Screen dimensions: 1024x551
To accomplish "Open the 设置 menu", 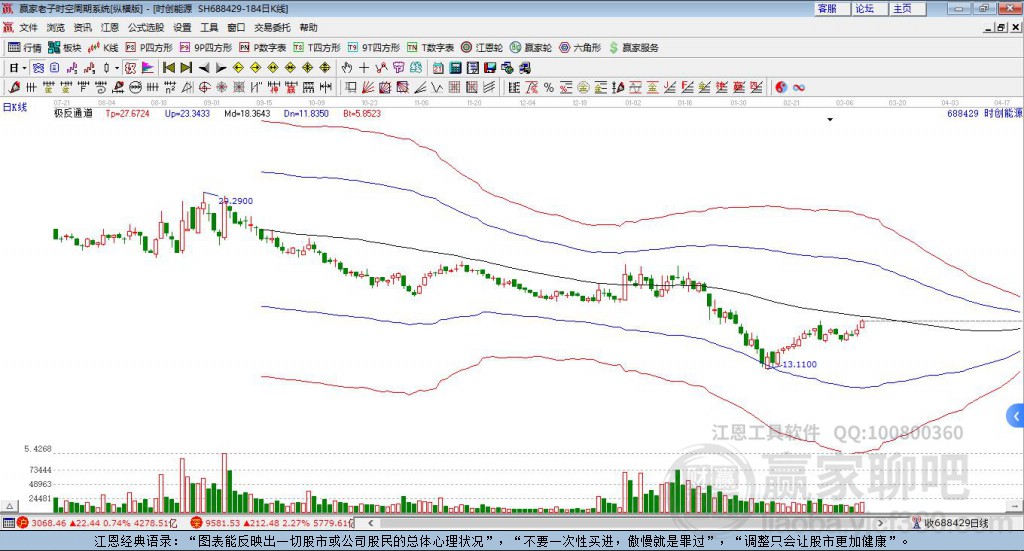I will pos(182,27).
